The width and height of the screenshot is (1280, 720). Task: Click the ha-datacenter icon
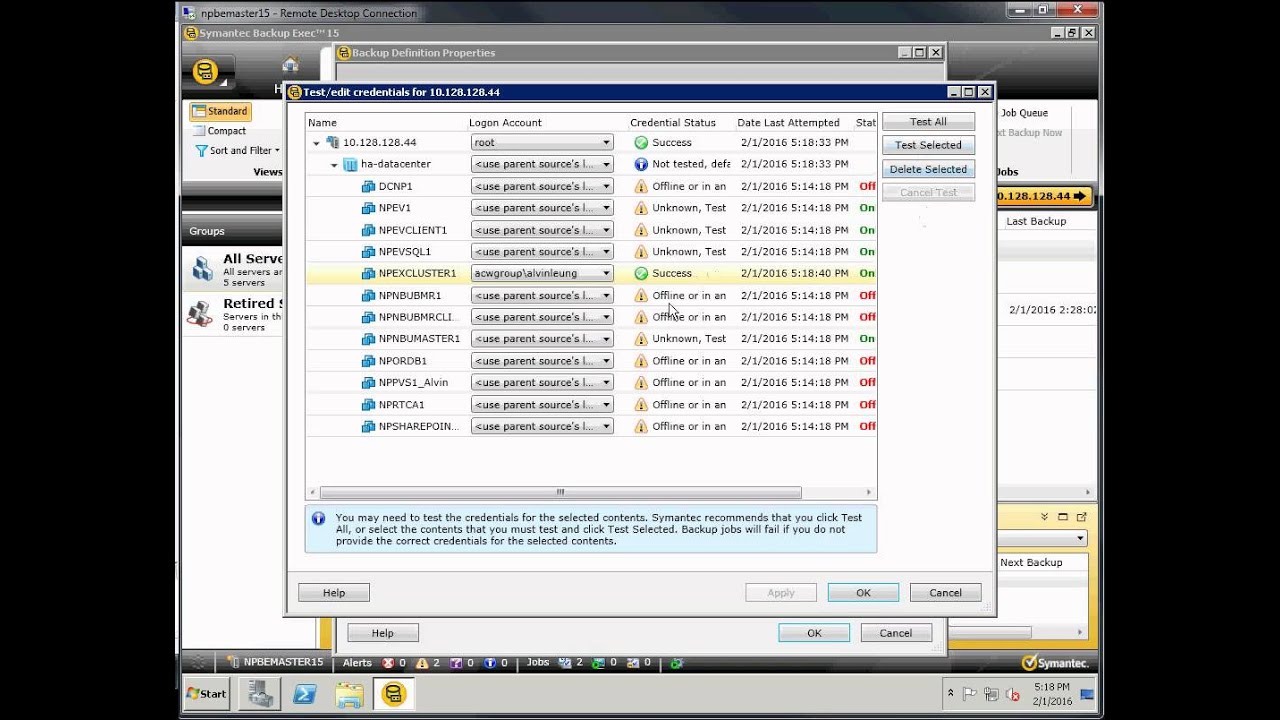pos(350,165)
